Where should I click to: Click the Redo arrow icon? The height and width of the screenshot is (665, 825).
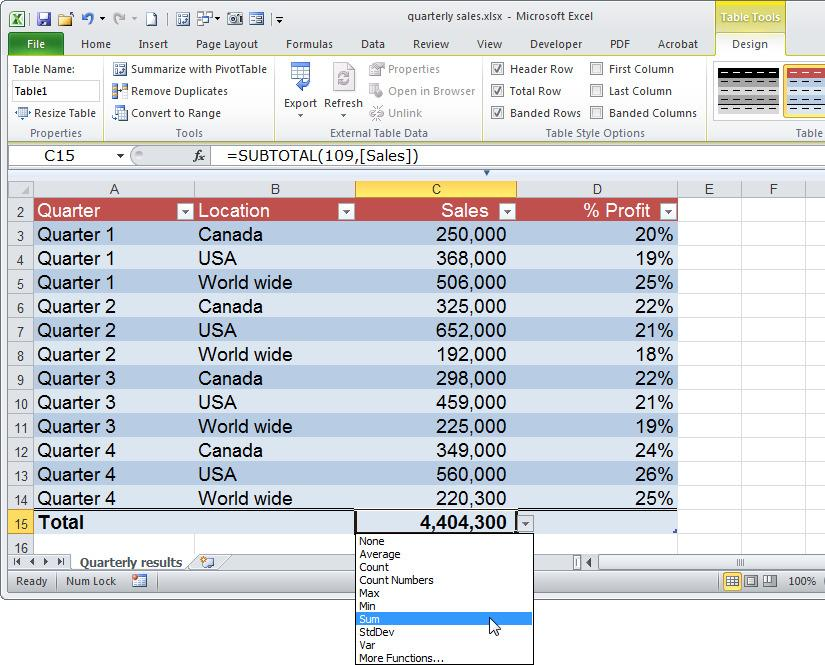(x=120, y=19)
